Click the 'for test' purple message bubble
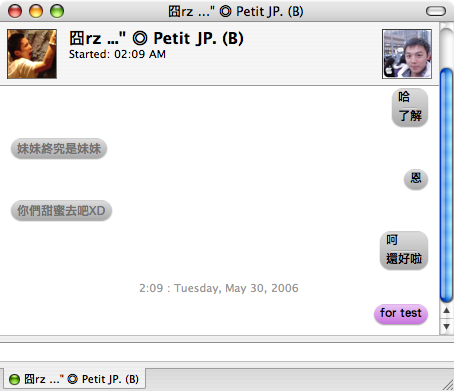 [x=401, y=314]
